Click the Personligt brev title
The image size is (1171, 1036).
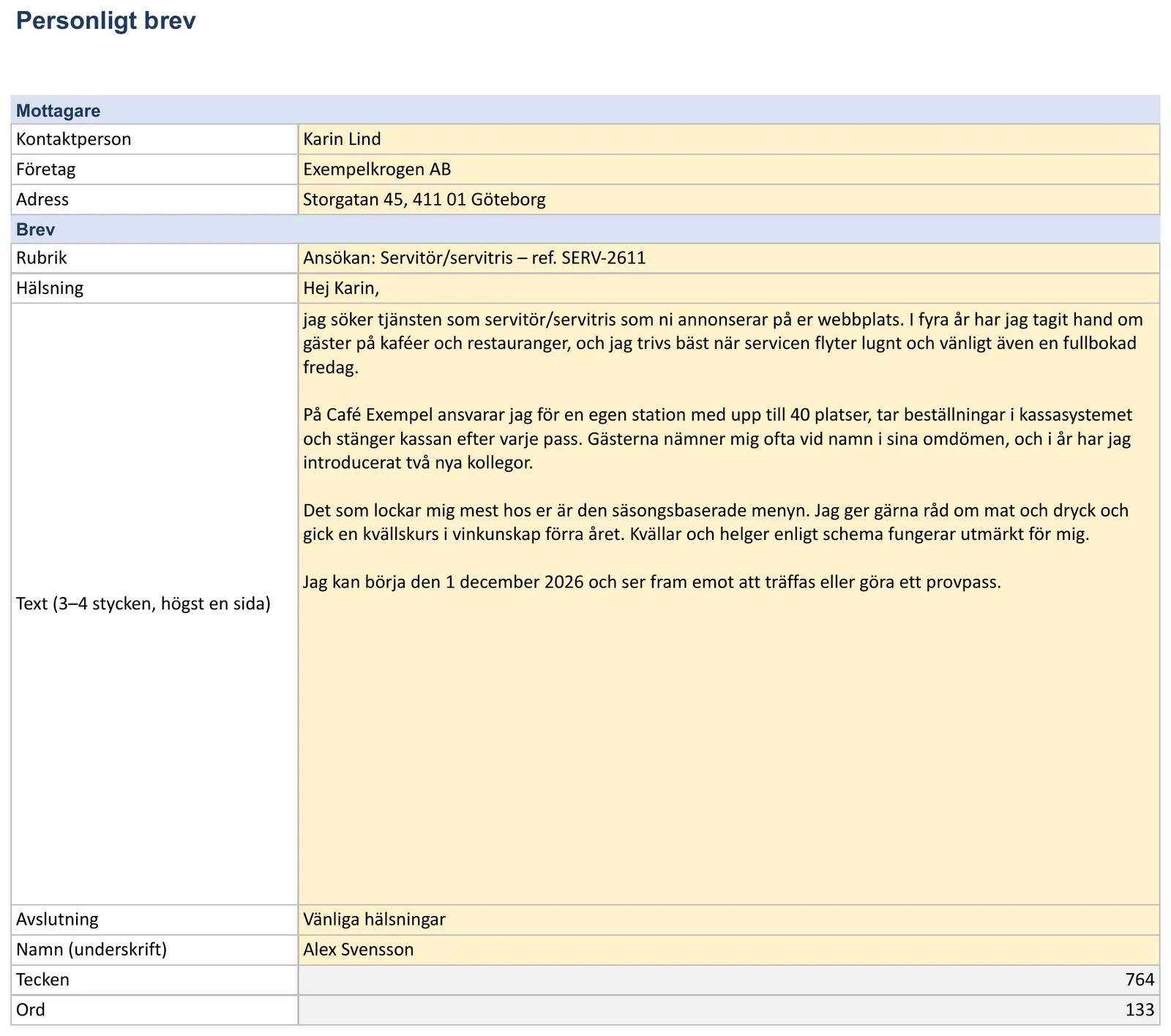click(x=106, y=20)
